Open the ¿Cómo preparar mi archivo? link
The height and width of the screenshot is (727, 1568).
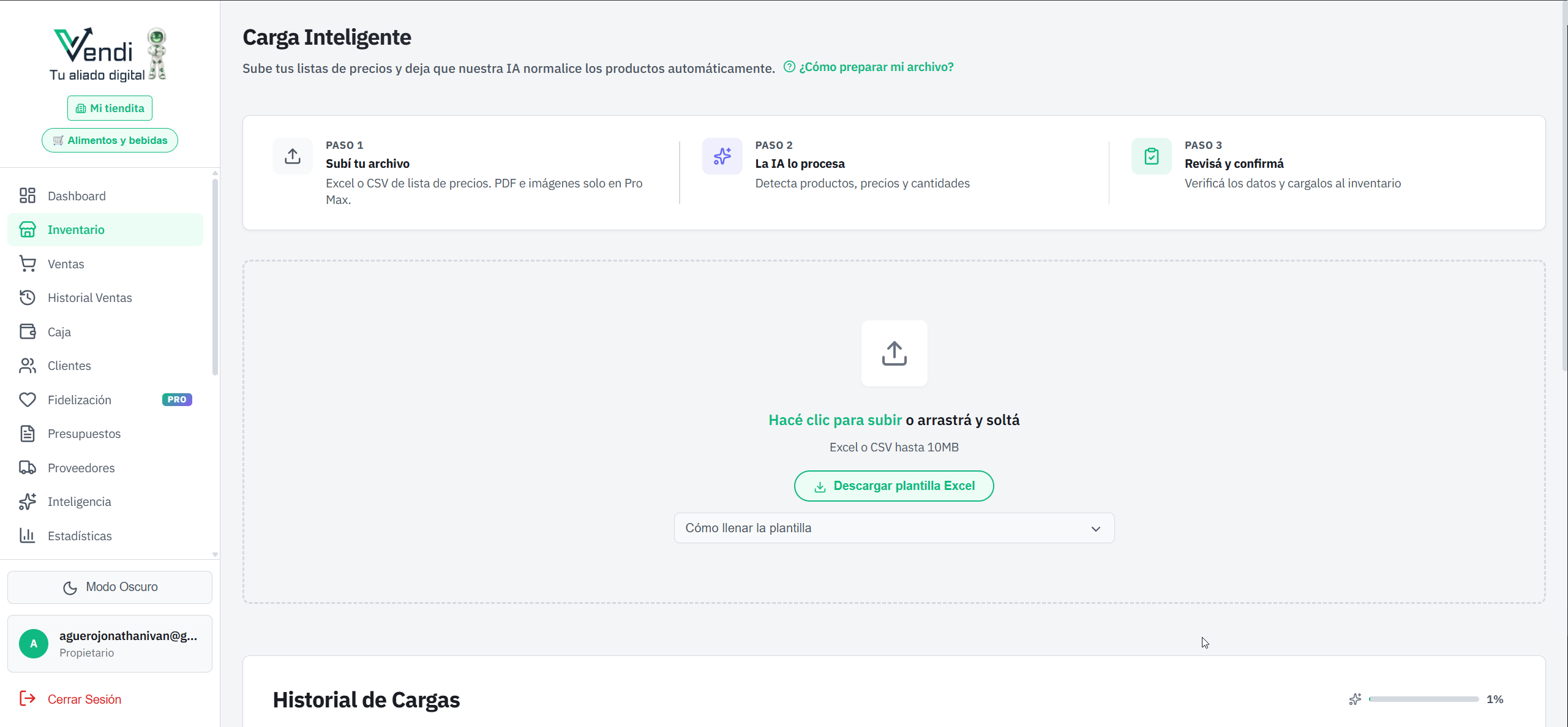click(876, 67)
